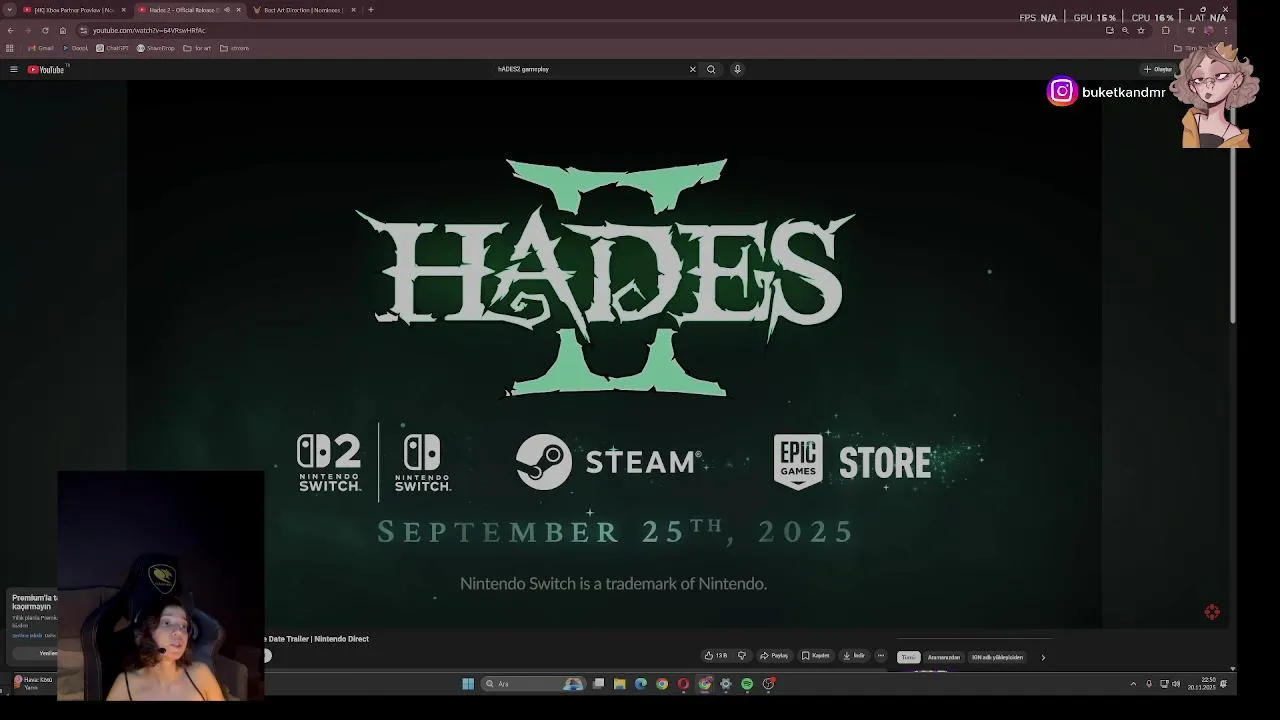Open the YouTube hamburger guide menu
The image size is (1280, 720).
click(13, 69)
